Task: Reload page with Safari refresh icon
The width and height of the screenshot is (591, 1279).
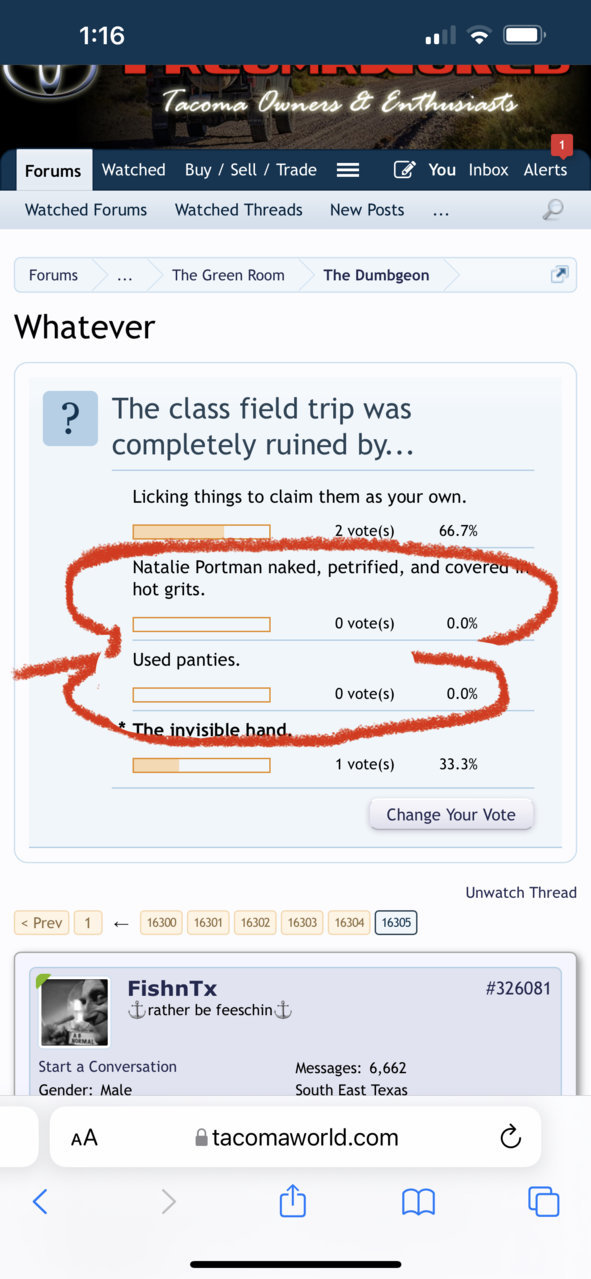Action: [x=510, y=1137]
